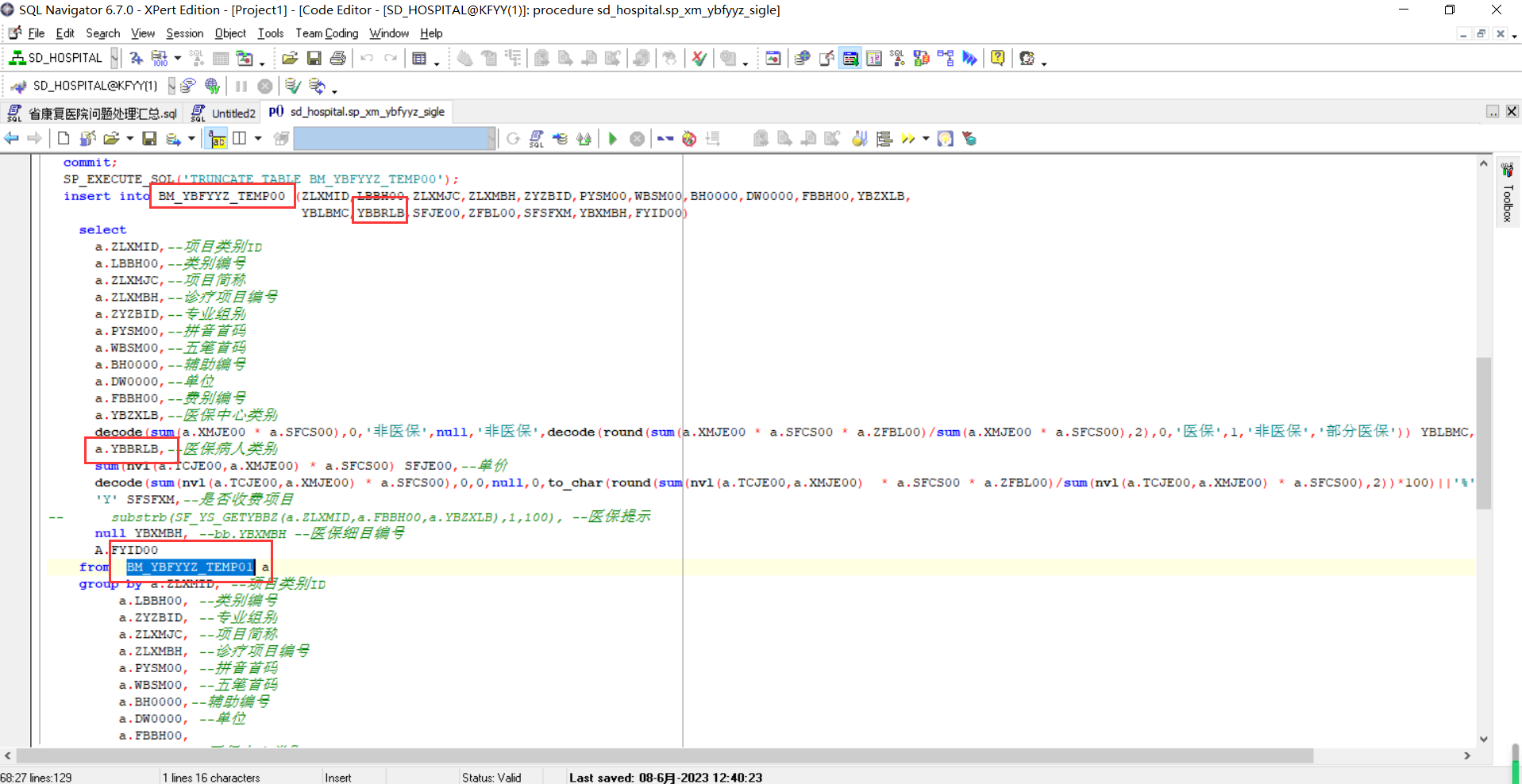Create a new blank editor tab
The image size is (1522, 784).
coord(64,139)
